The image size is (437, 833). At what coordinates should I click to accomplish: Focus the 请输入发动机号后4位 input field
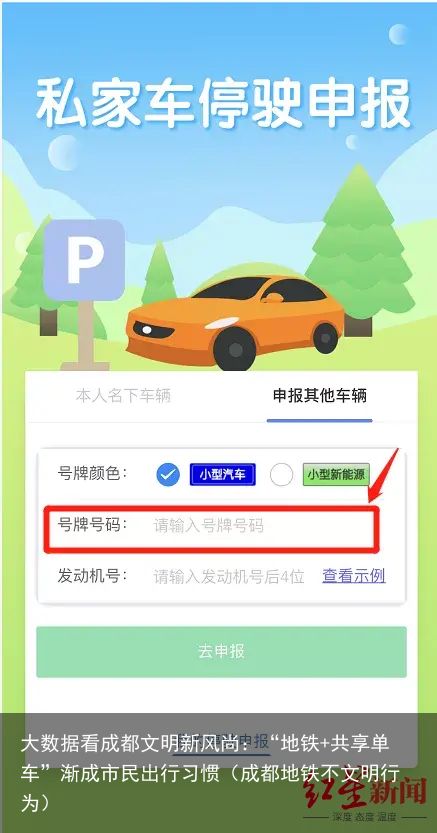[x=229, y=576]
